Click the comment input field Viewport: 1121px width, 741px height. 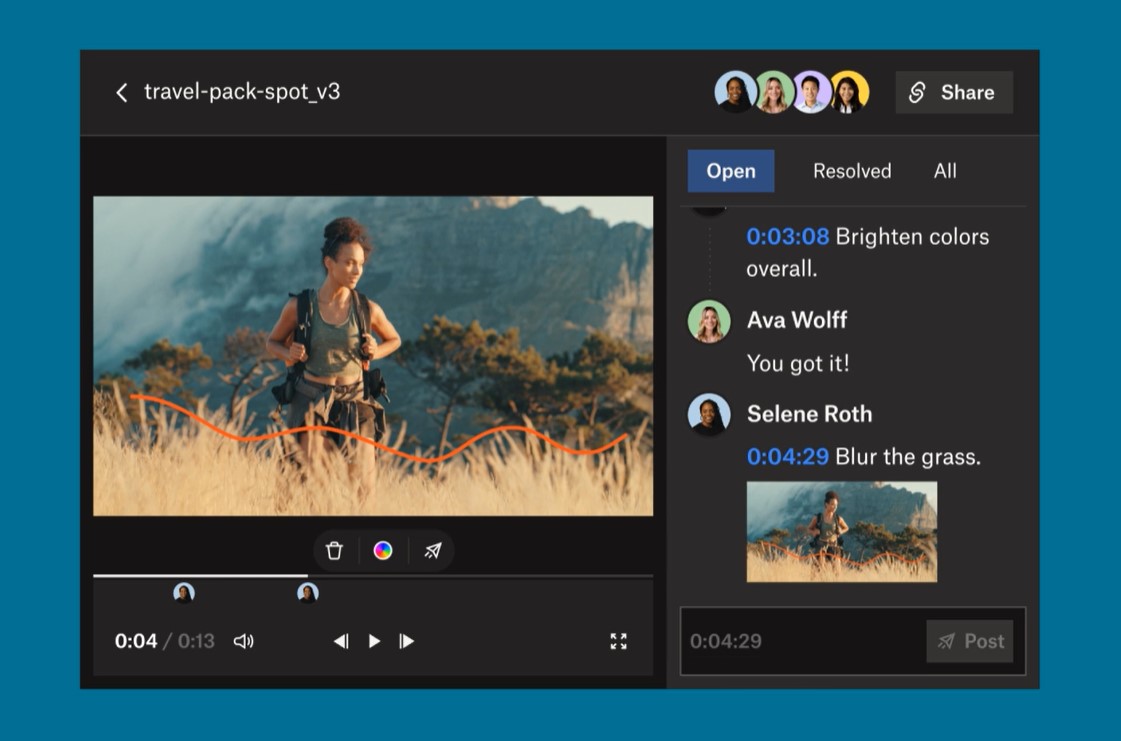click(800, 642)
